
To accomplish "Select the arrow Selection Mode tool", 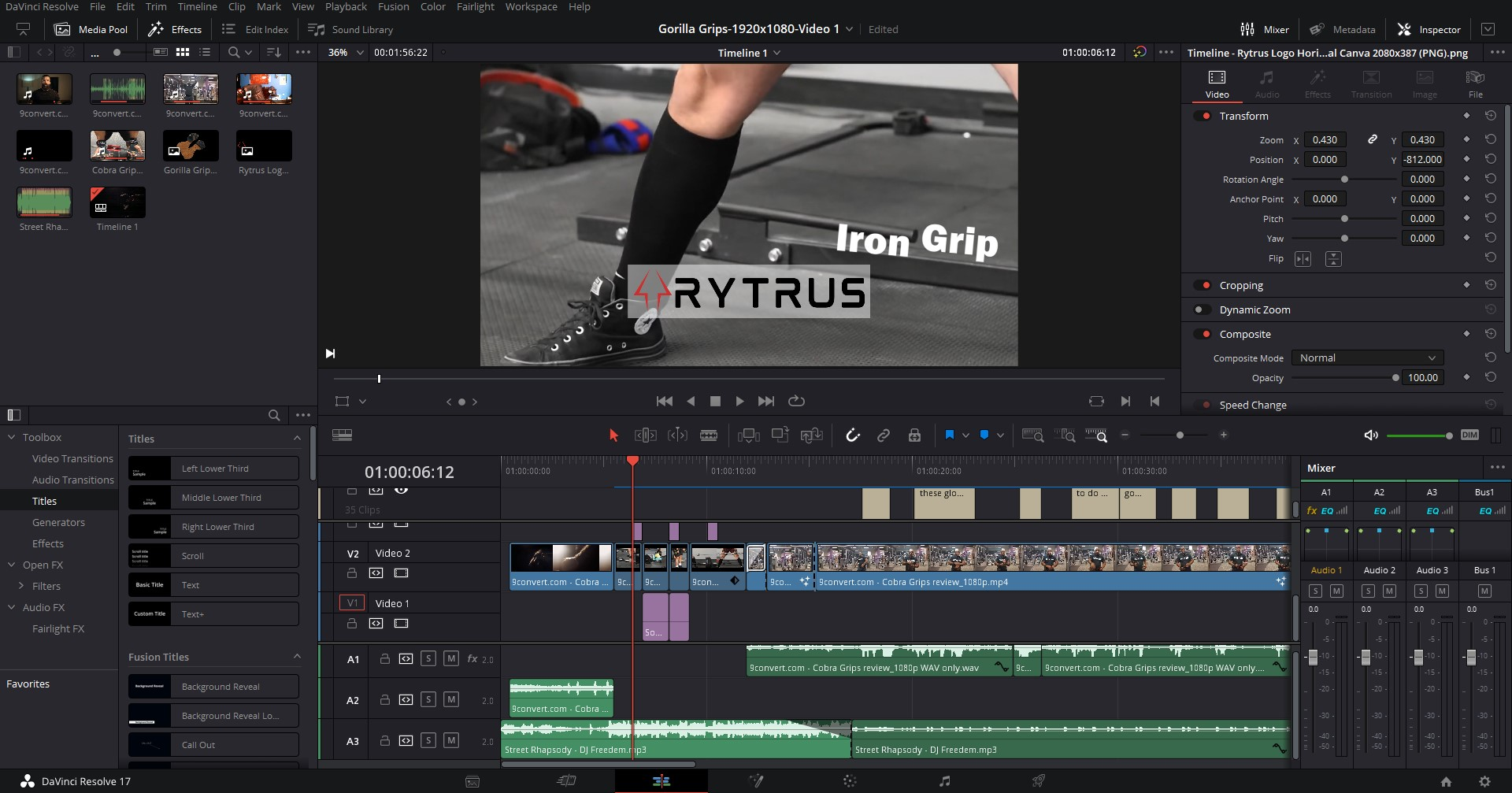I will 613,435.
